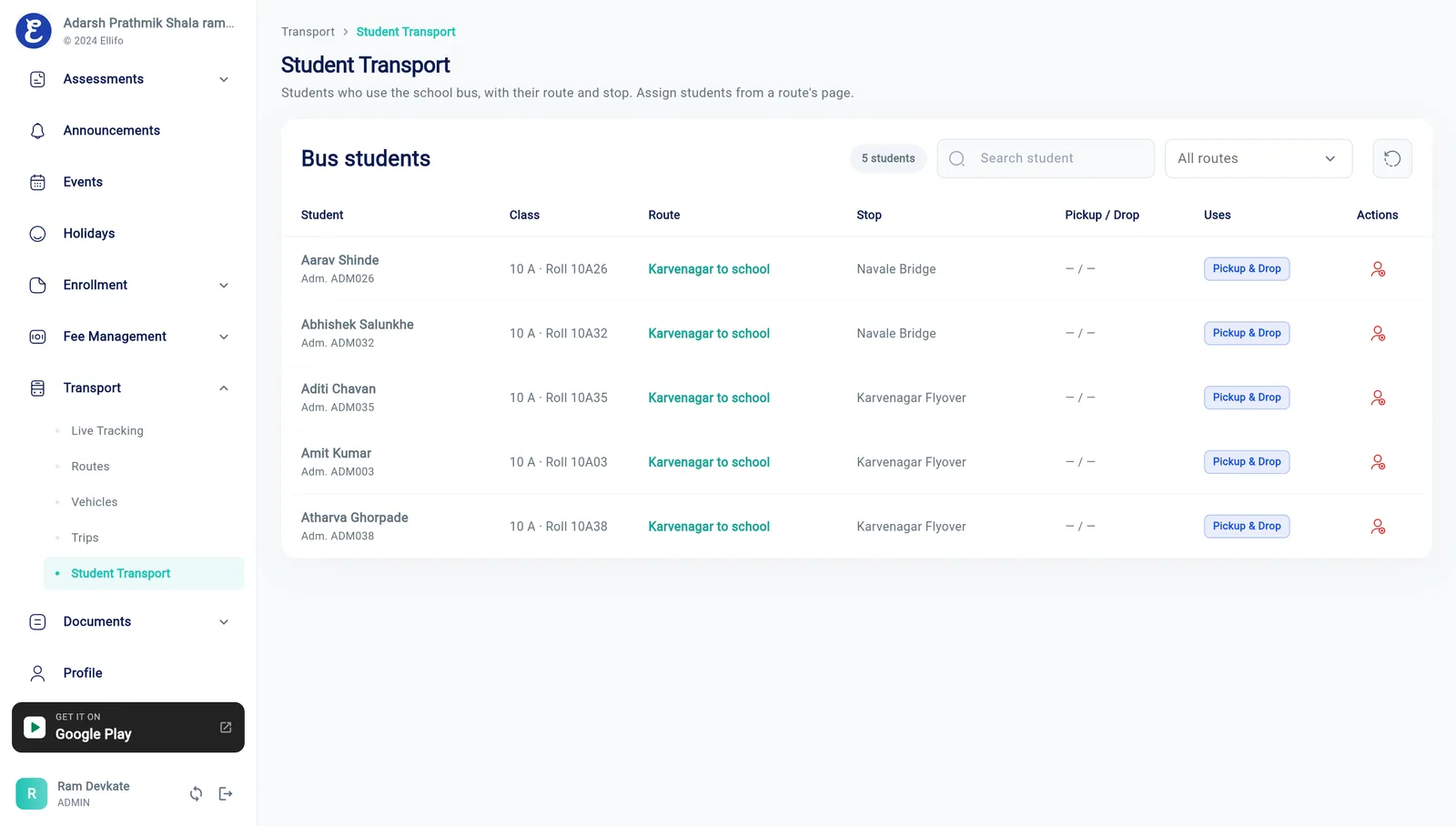Click the Transport breadcrumb link
The height and width of the screenshot is (826, 1456).
pos(308,32)
